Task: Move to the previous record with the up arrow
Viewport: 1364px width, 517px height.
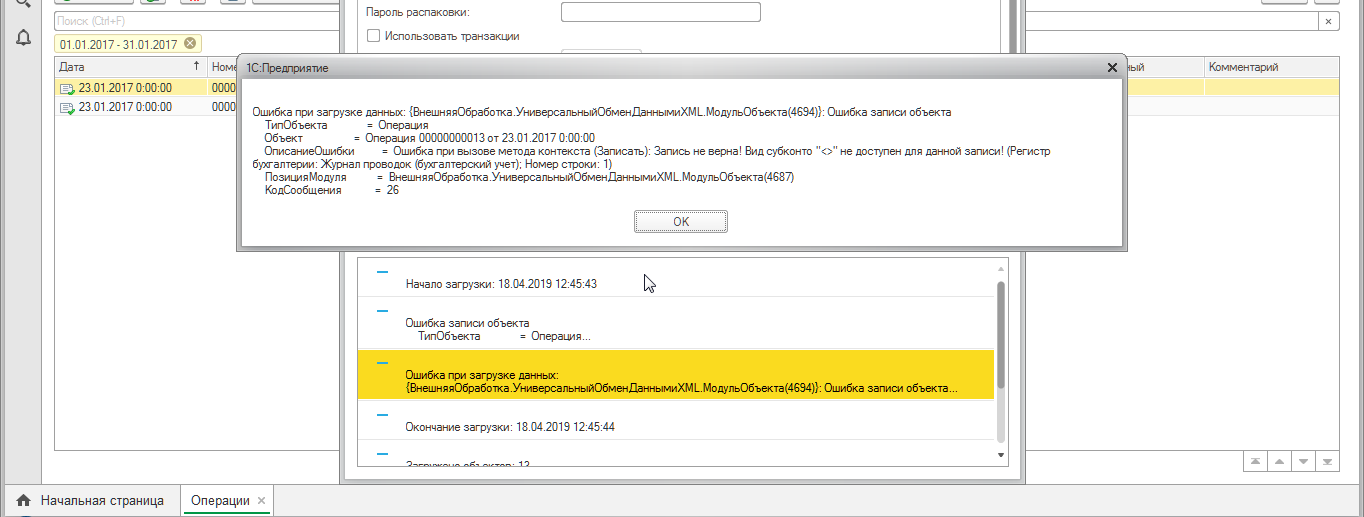Action: tap(1279, 461)
